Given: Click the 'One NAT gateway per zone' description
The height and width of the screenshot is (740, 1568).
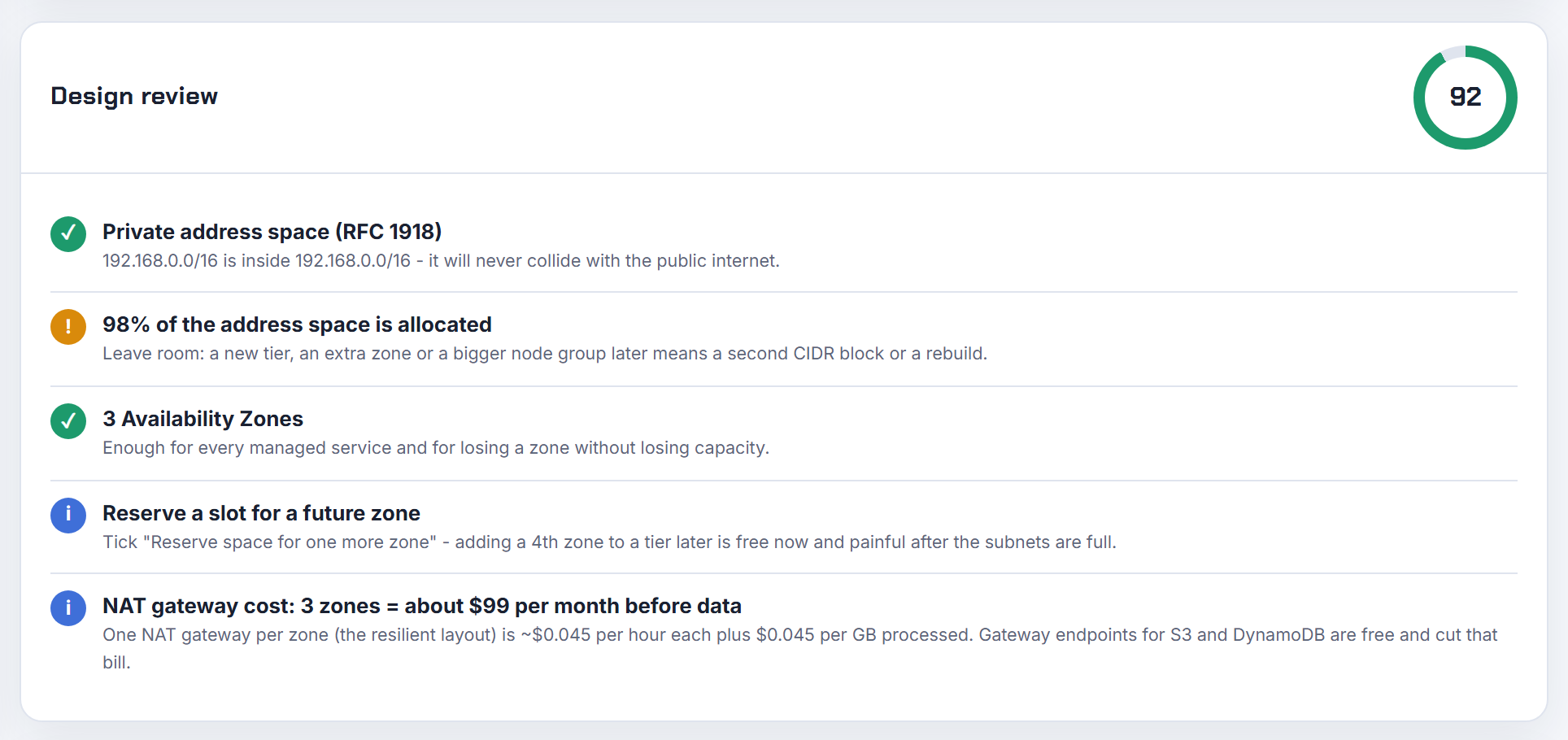Looking at the screenshot, I should pyautogui.click(x=799, y=648).
